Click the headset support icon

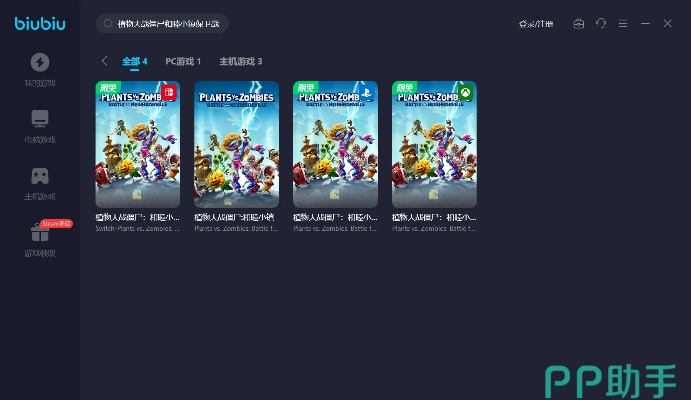[x=601, y=23]
